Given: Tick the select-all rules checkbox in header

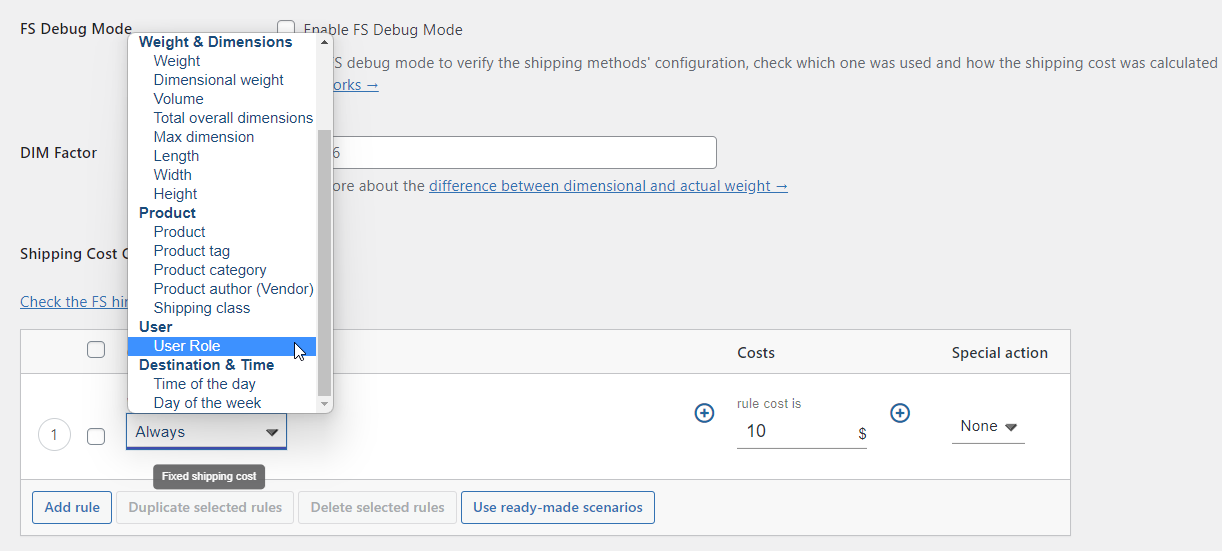Looking at the screenshot, I should 96,350.
